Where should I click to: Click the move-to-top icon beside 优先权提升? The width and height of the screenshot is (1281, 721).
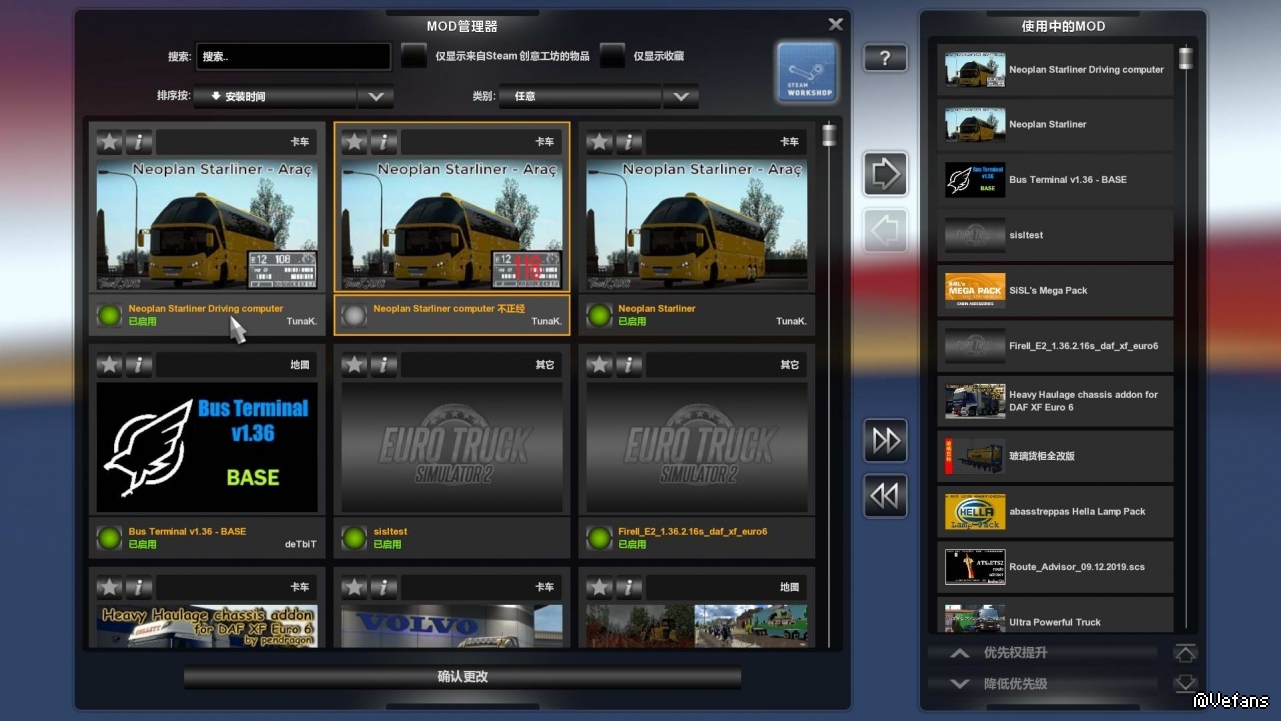click(1185, 653)
